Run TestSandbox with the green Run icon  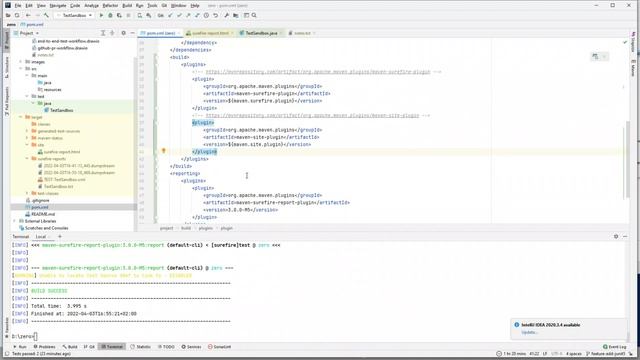coord(101,15)
